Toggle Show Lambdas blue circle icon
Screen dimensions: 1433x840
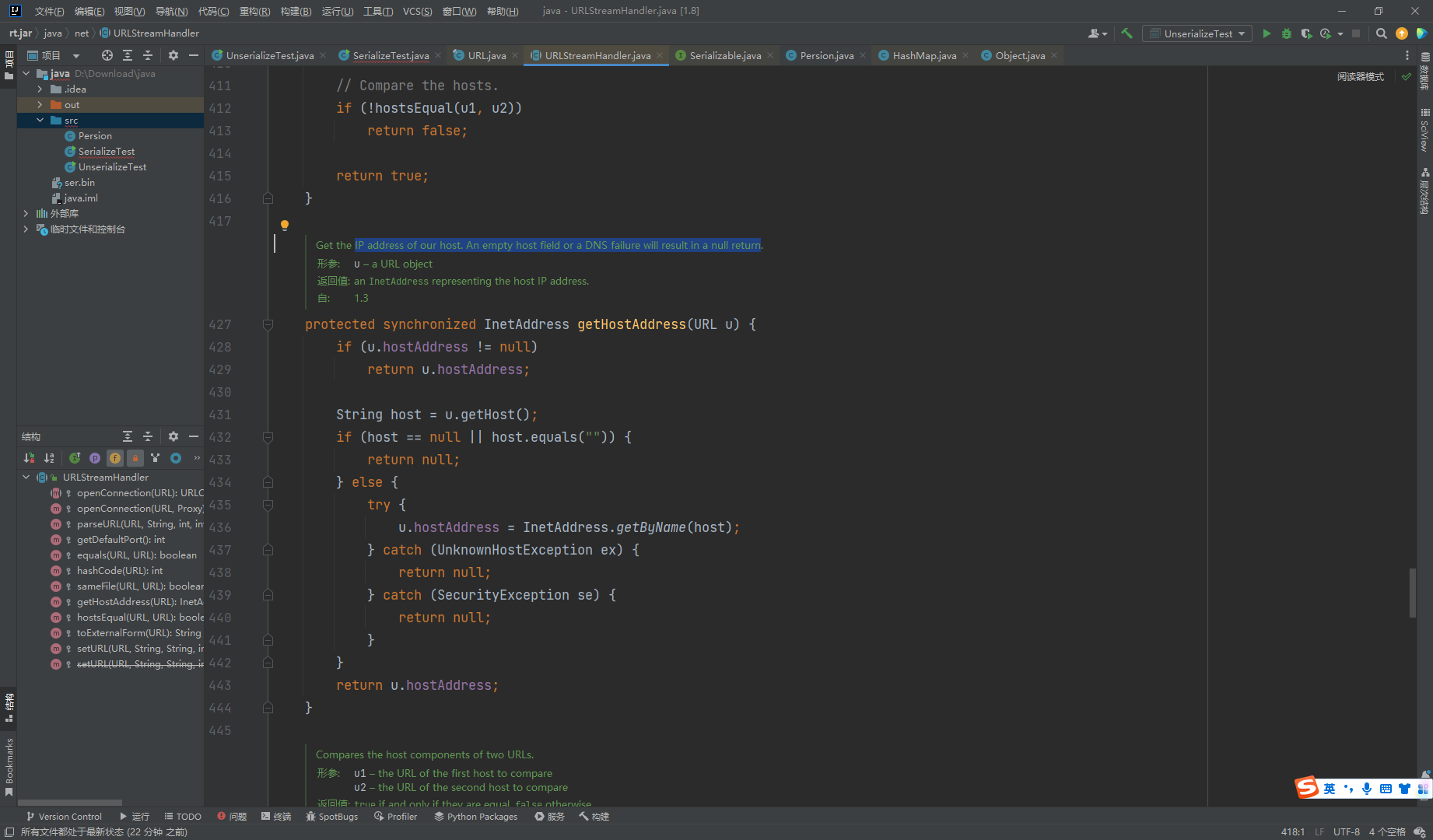pos(176,458)
